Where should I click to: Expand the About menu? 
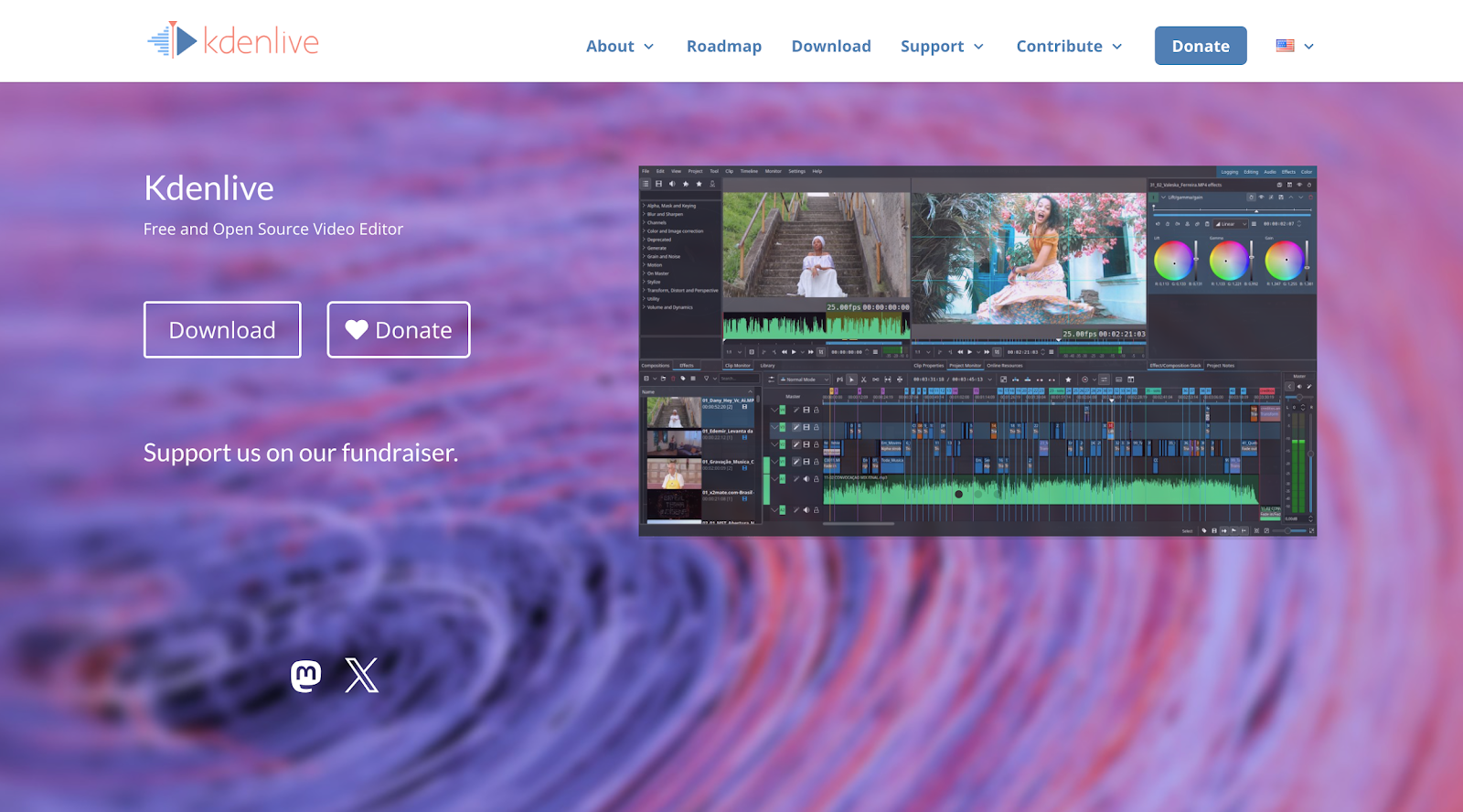coord(620,46)
